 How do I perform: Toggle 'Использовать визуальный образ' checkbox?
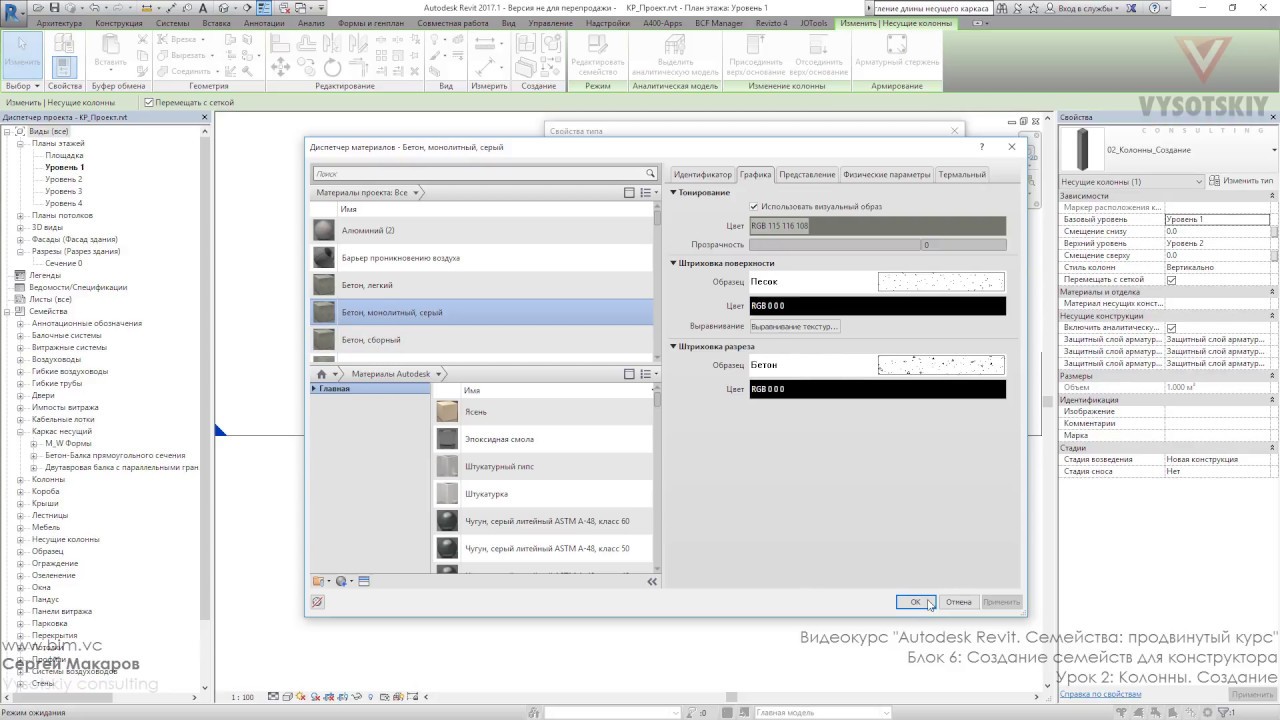point(754,207)
